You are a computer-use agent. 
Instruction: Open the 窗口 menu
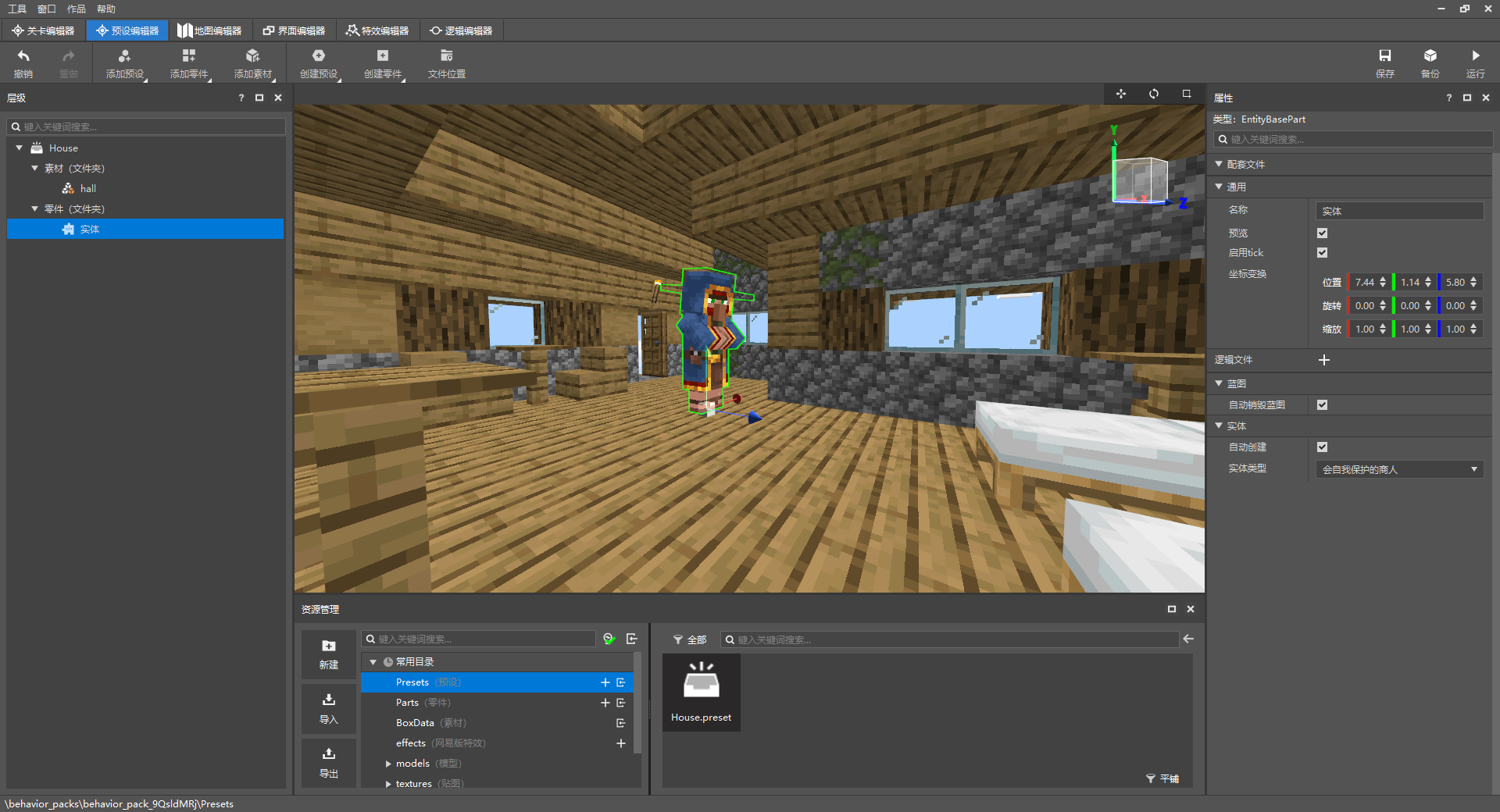pos(47,9)
